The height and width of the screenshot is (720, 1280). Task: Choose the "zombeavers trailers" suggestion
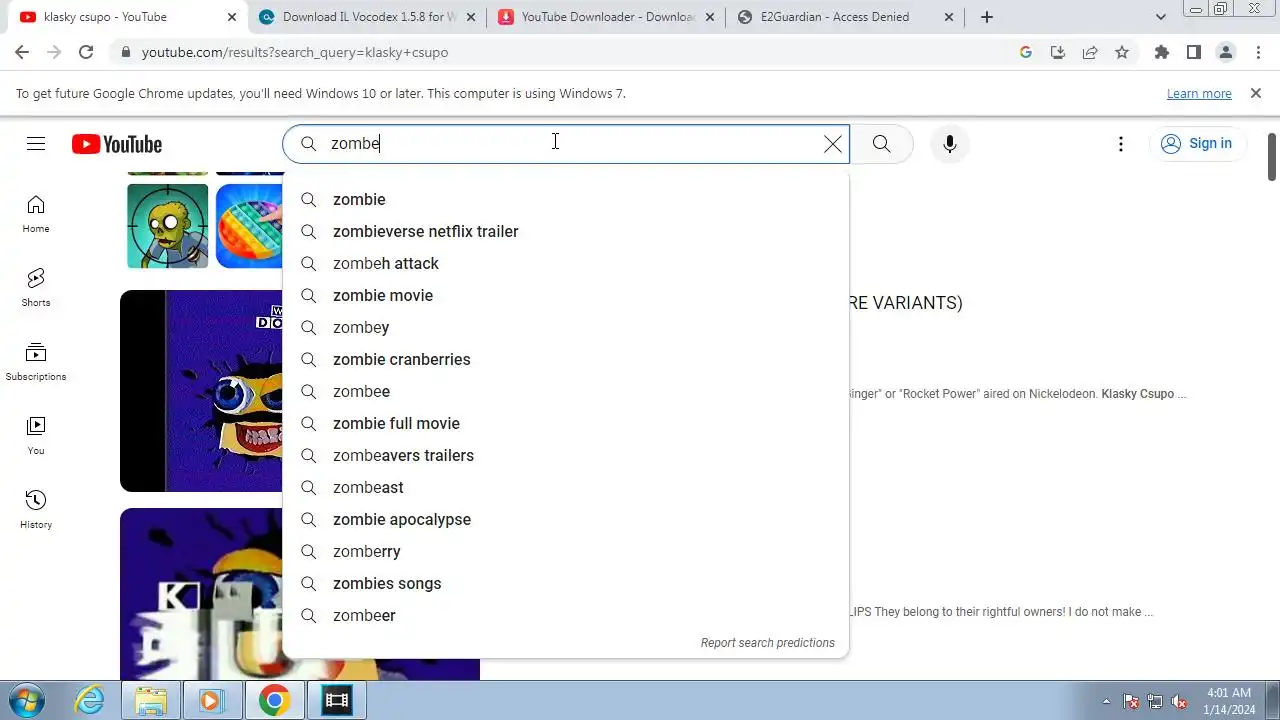[x=566, y=456]
